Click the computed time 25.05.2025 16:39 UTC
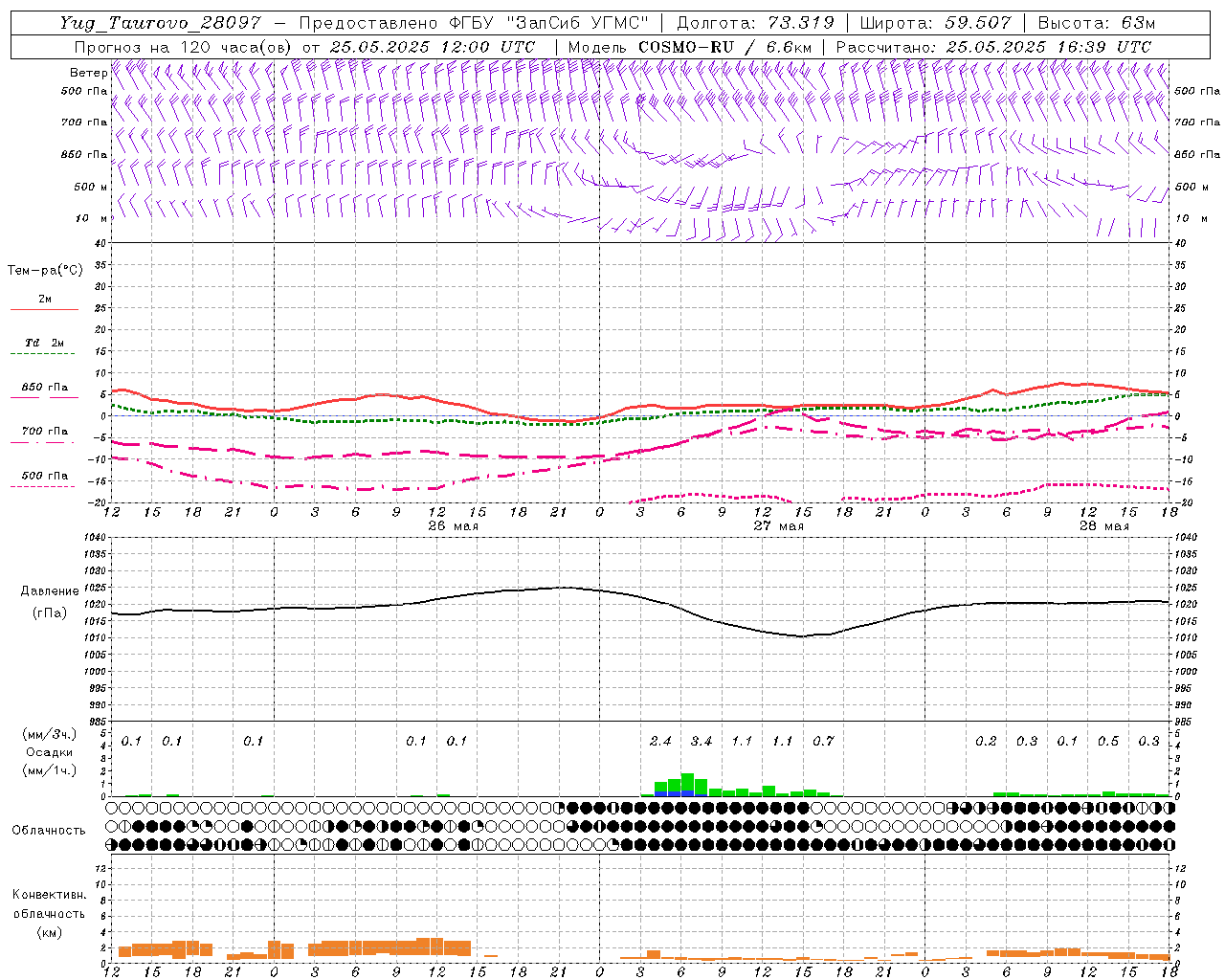 coord(1048,47)
